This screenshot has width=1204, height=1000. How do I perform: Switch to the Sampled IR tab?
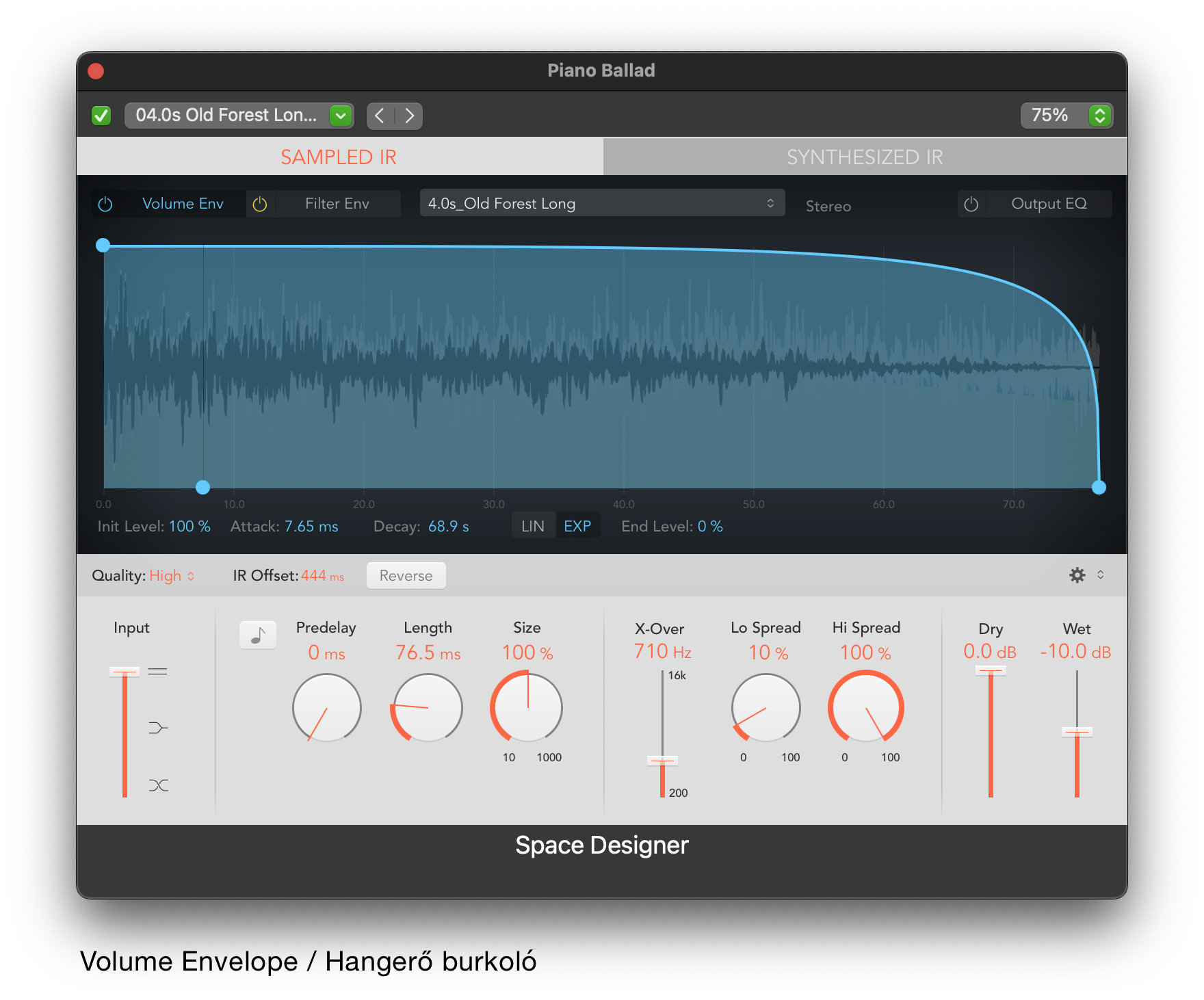(x=339, y=157)
